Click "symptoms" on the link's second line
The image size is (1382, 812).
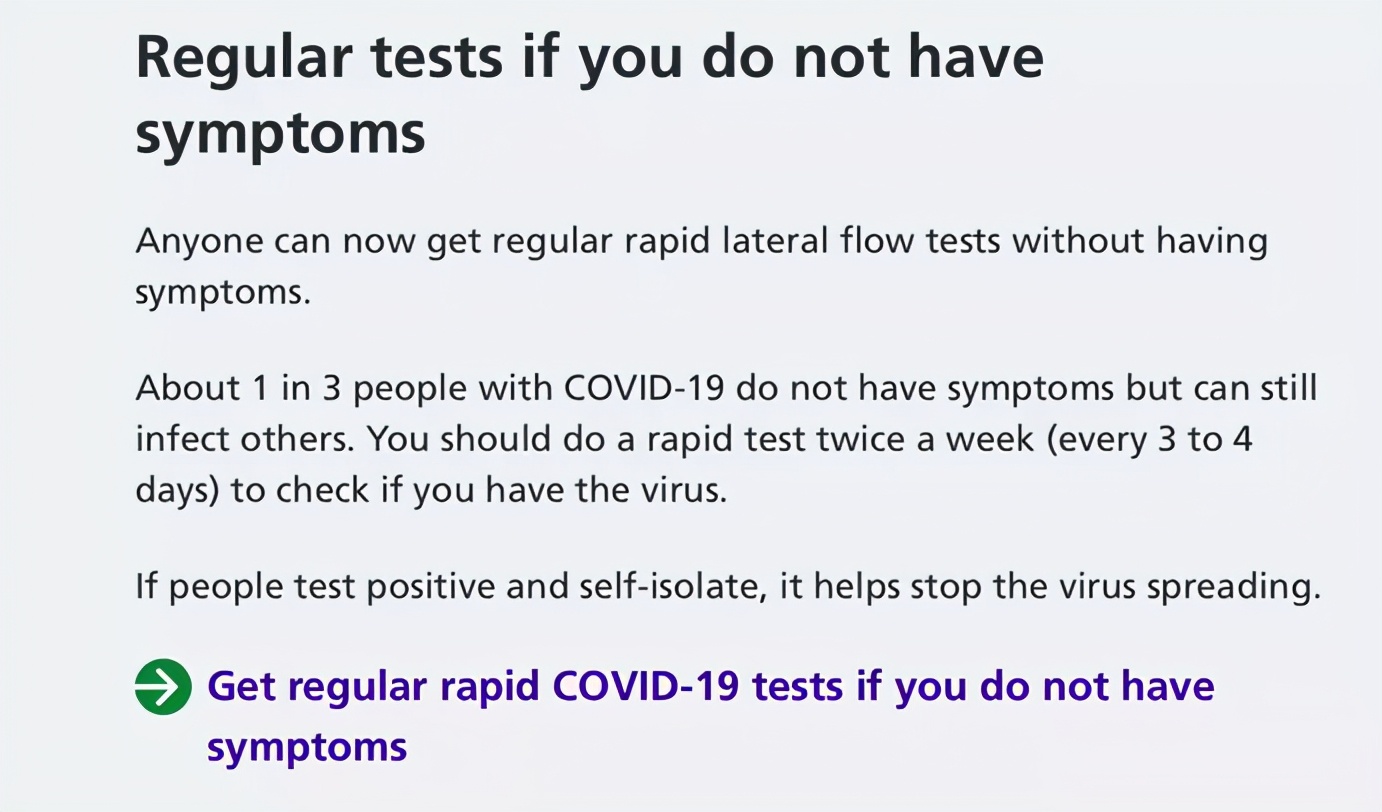coord(307,747)
